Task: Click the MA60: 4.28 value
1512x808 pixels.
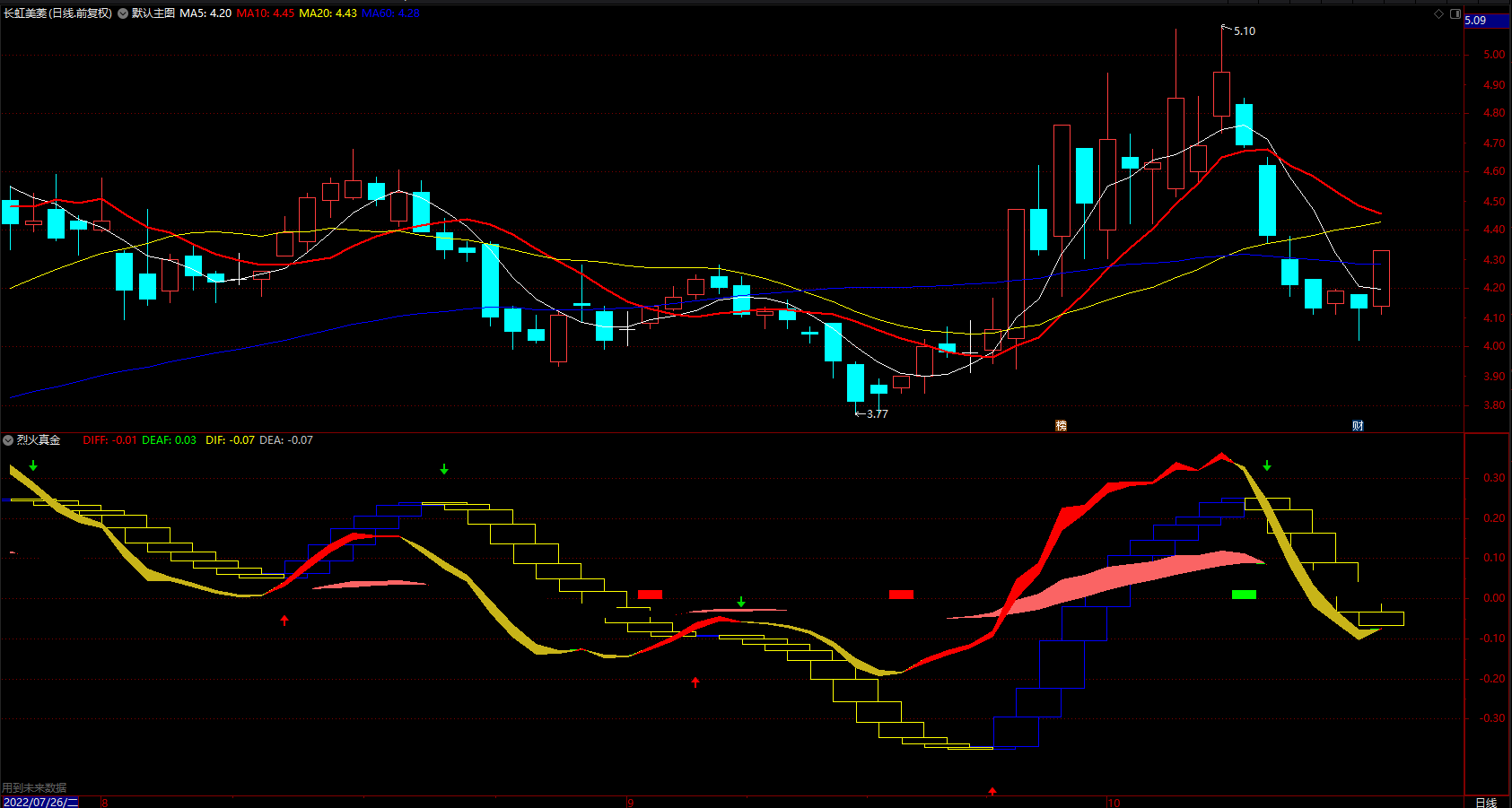Action: (391, 13)
